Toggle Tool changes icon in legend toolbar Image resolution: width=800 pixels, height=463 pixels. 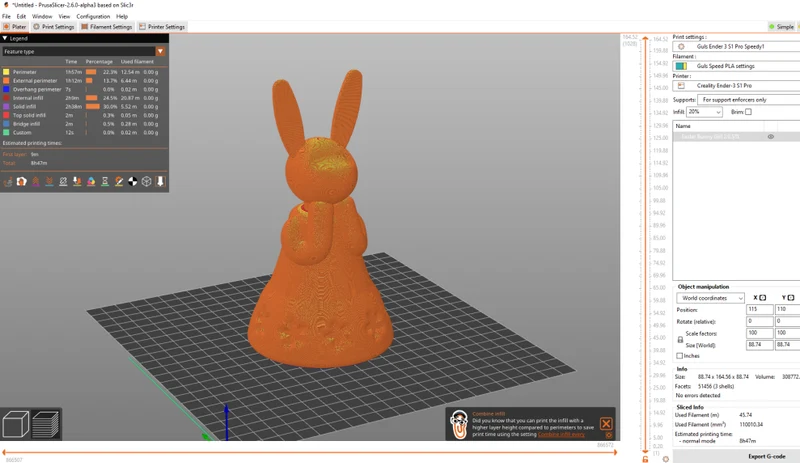pyautogui.click(x=77, y=181)
